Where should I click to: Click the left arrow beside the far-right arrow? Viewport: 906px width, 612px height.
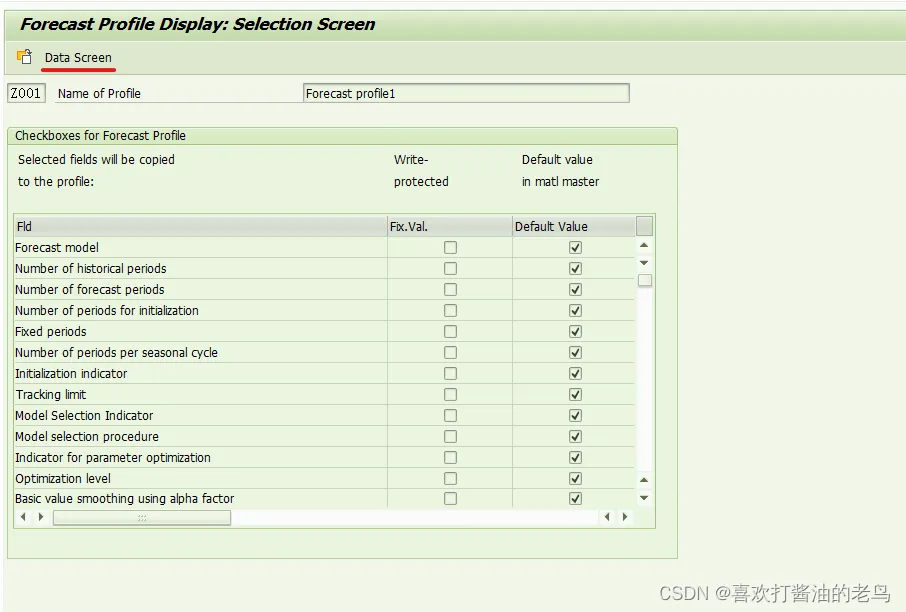[x=608, y=517]
